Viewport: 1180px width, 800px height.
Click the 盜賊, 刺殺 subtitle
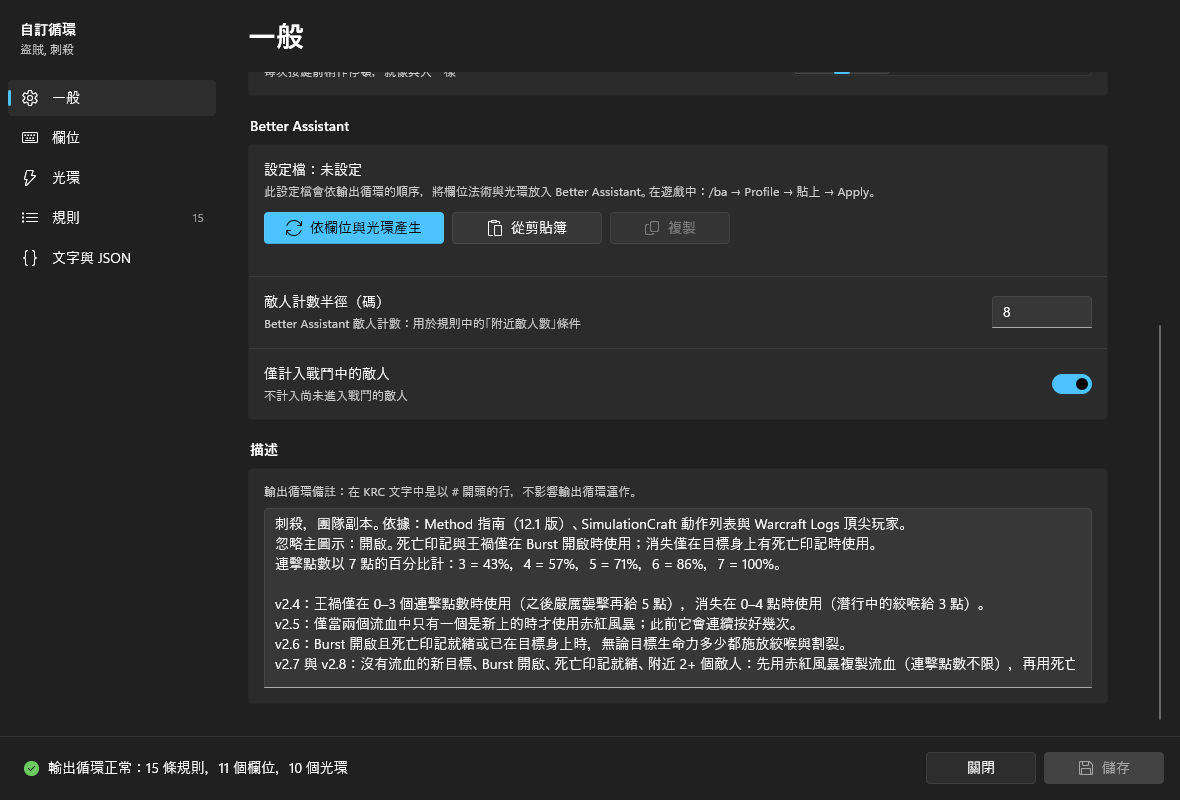pos(47,50)
